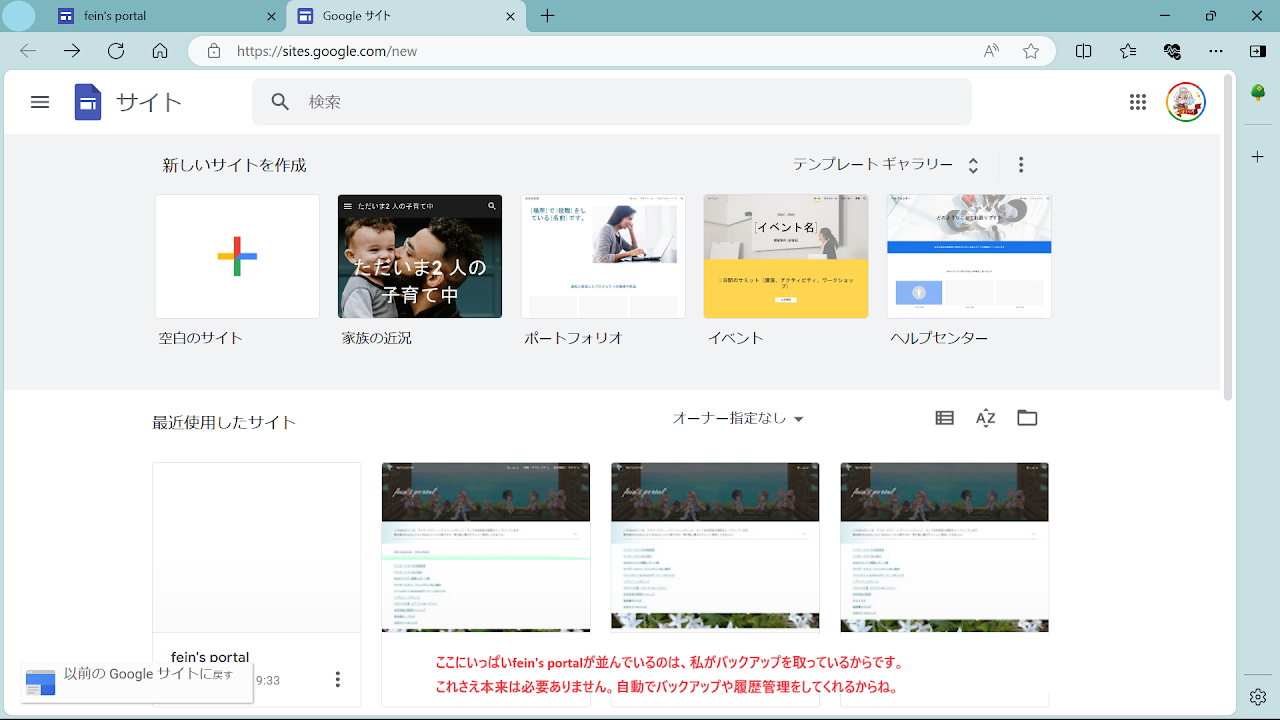
Task: Open the fourth recent site thumbnail
Action: tap(945, 547)
